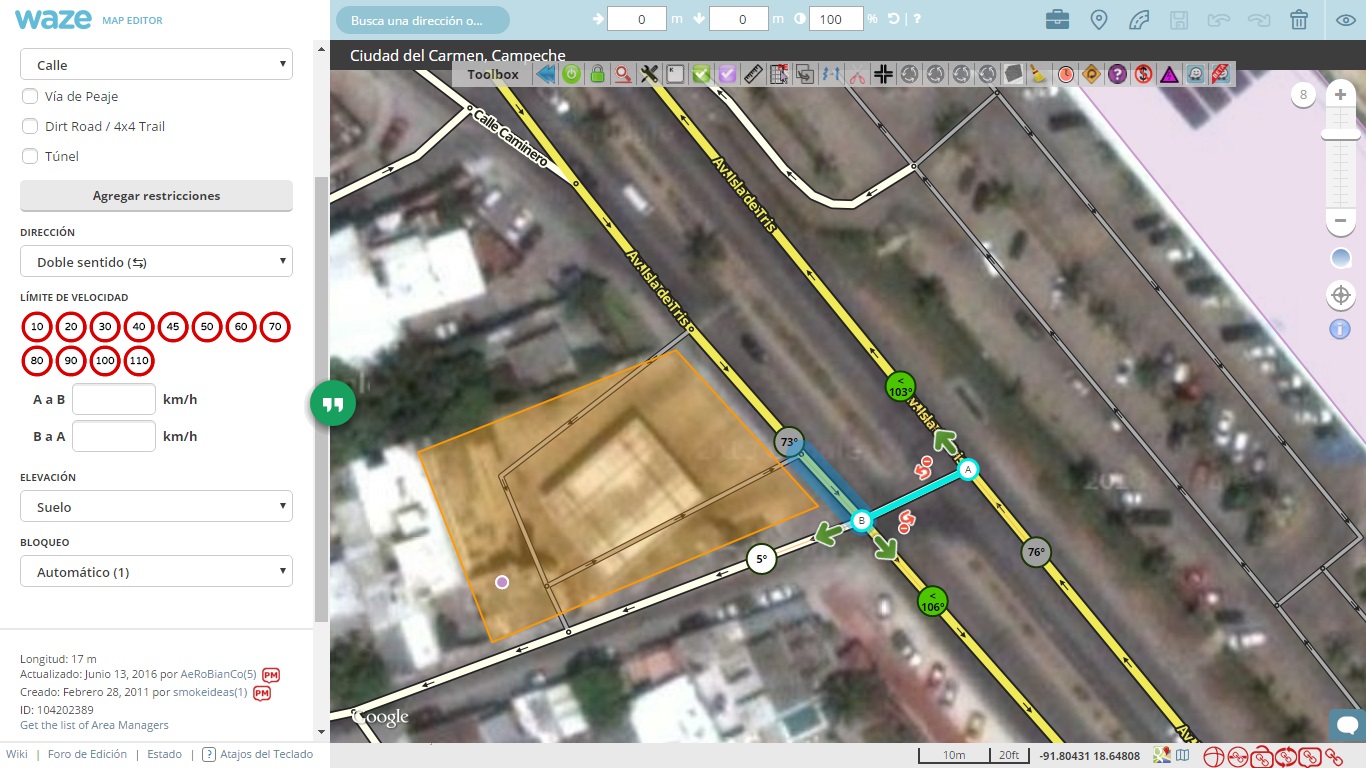Image resolution: width=1366 pixels, height=768 pixels.
Task: Select the draw road tool icon
Action: click(x=1139, y=20)
